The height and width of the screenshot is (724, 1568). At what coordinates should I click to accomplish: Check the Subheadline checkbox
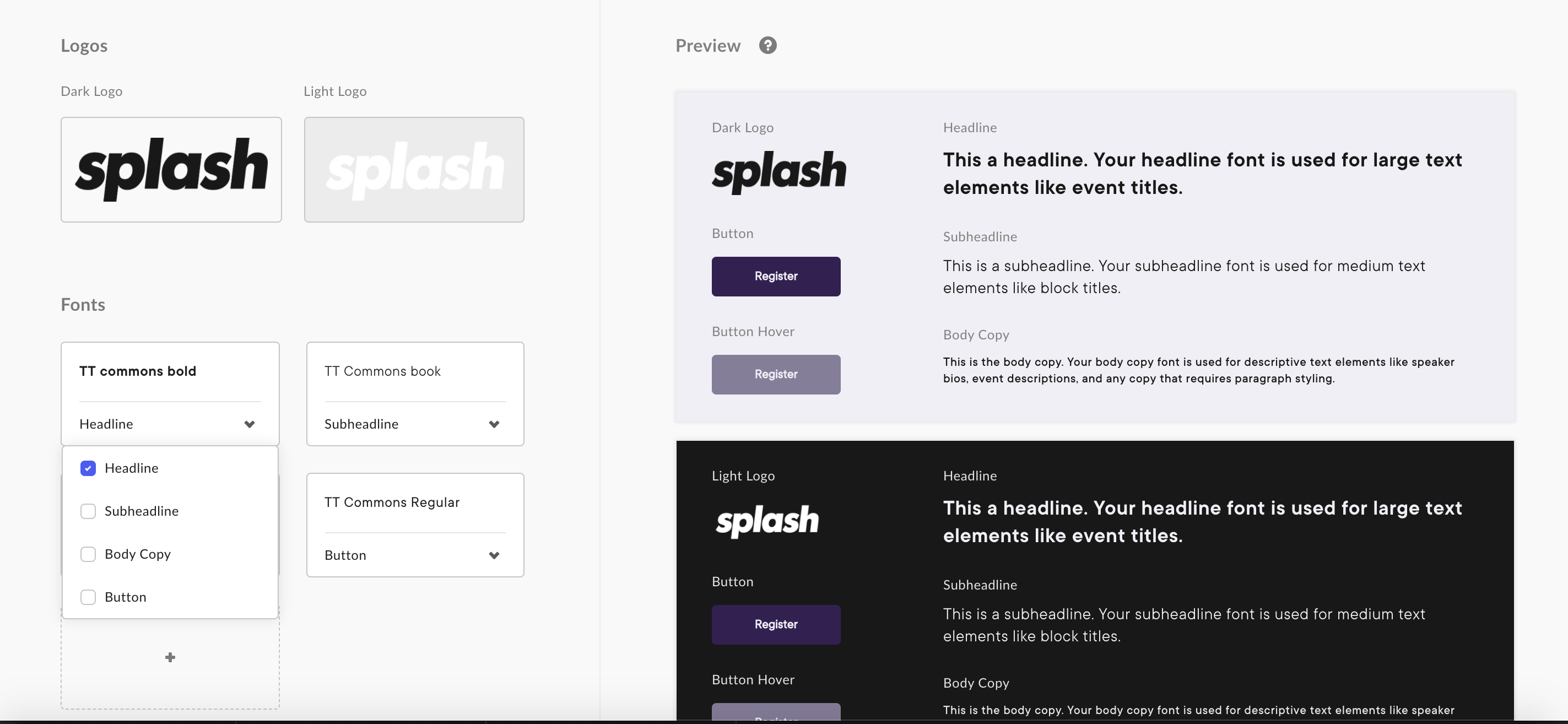pyautogui.click(x=88, y=511)
